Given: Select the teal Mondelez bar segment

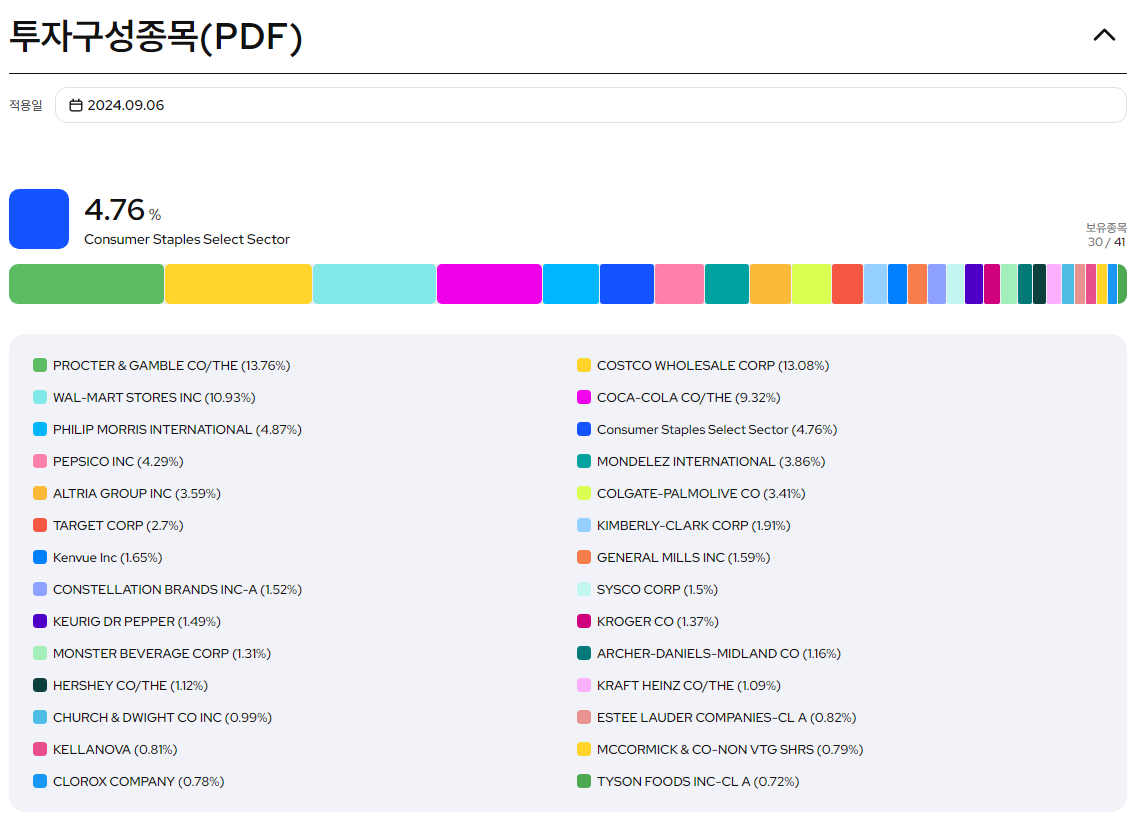Looking at the screenshot, I should (727, 284).
